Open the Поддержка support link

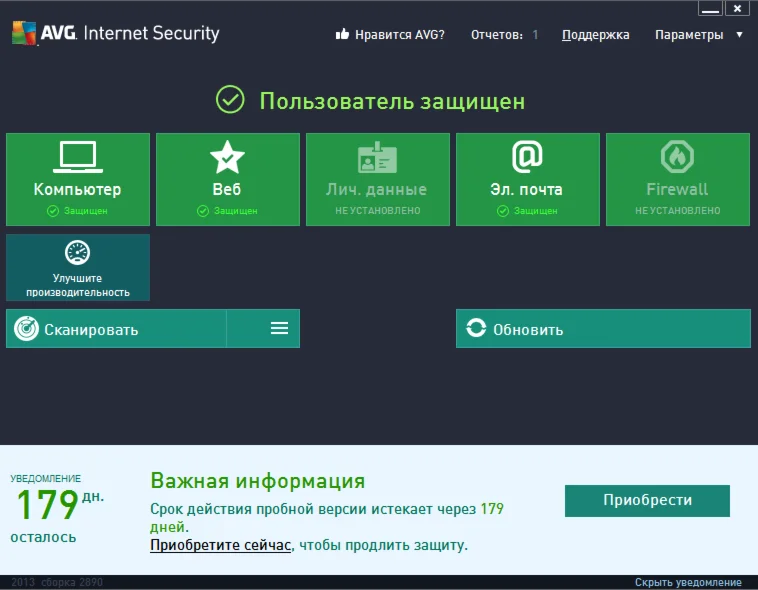(x=596, y=35)
